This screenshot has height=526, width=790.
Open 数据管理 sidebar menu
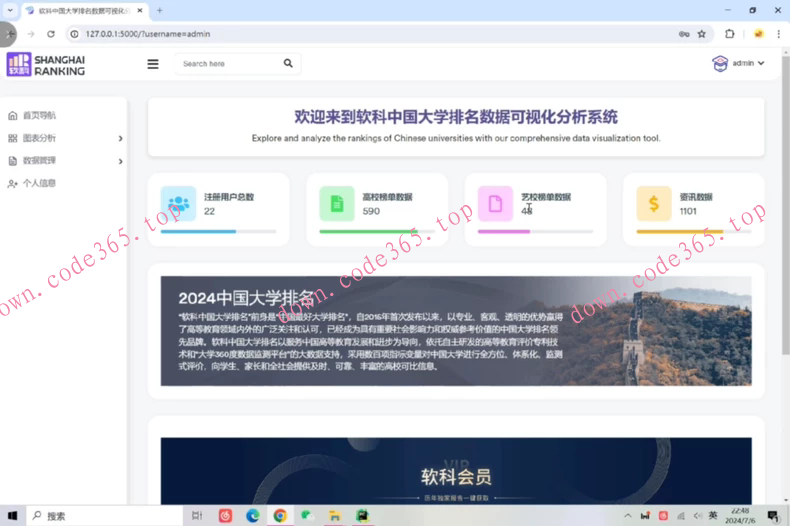(39, 161)
